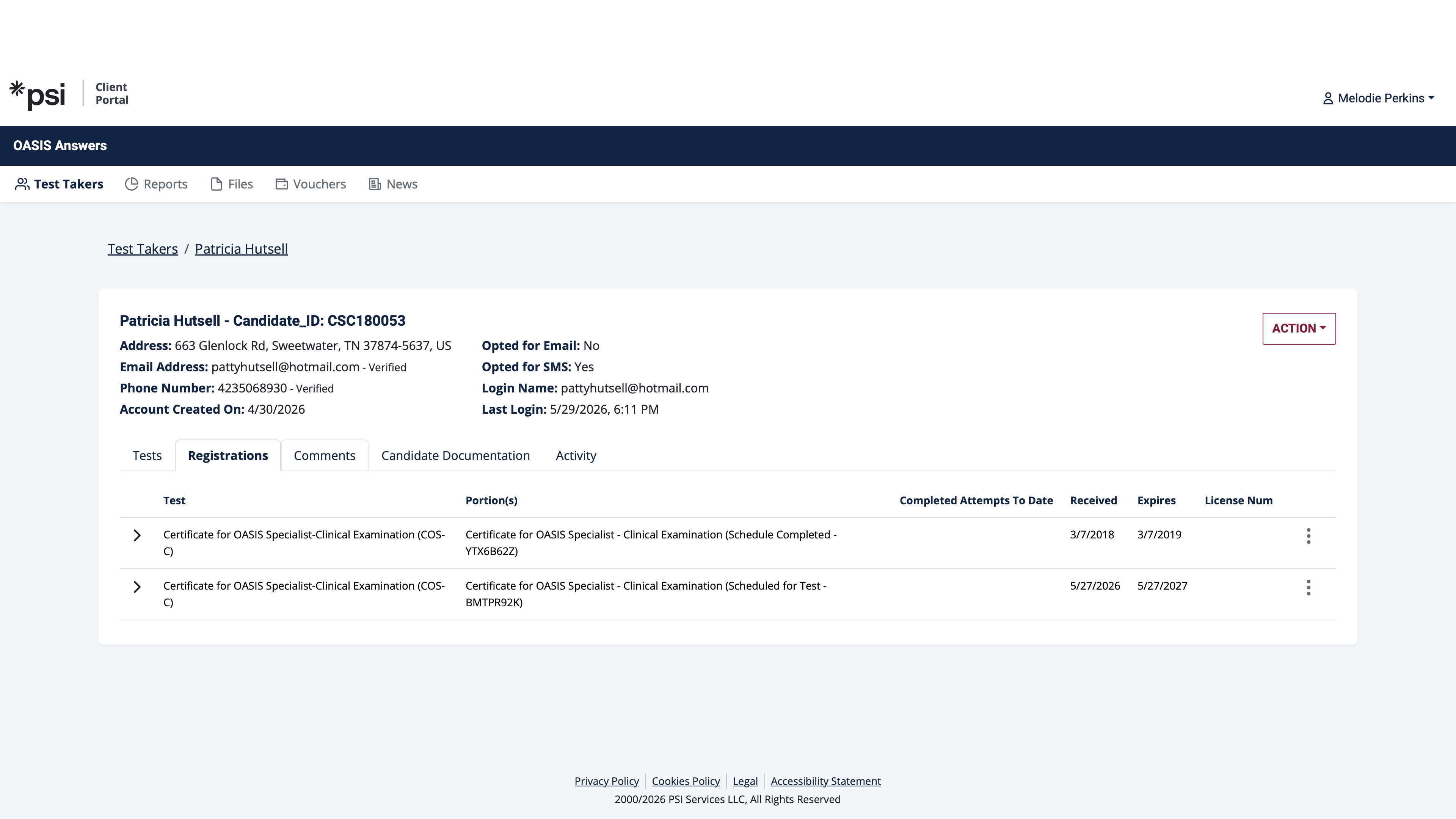The height and width of the screenshot is (819, 1456).
Task: Click the Received column header
Action: pos(1093,501)
